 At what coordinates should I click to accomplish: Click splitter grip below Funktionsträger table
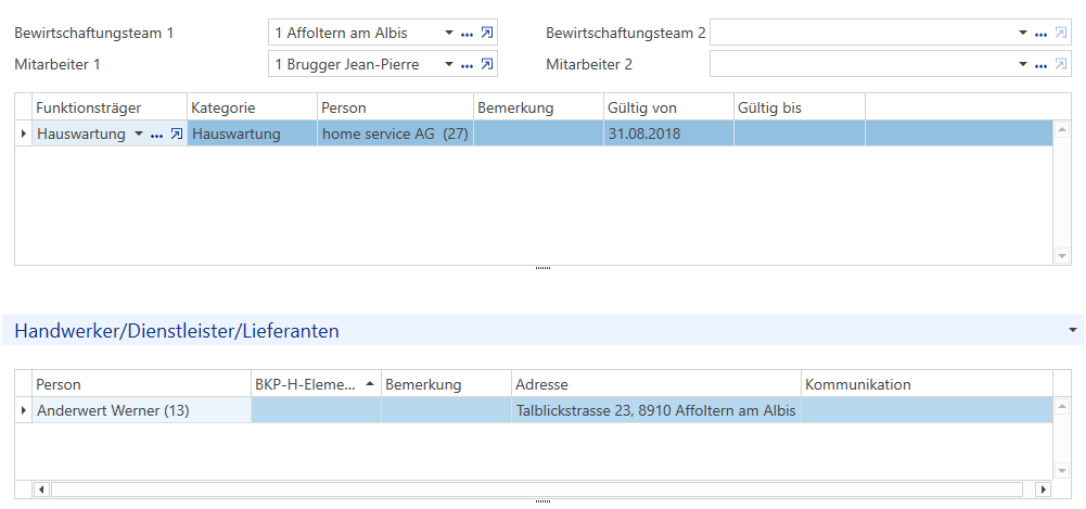tap(543, 268)
